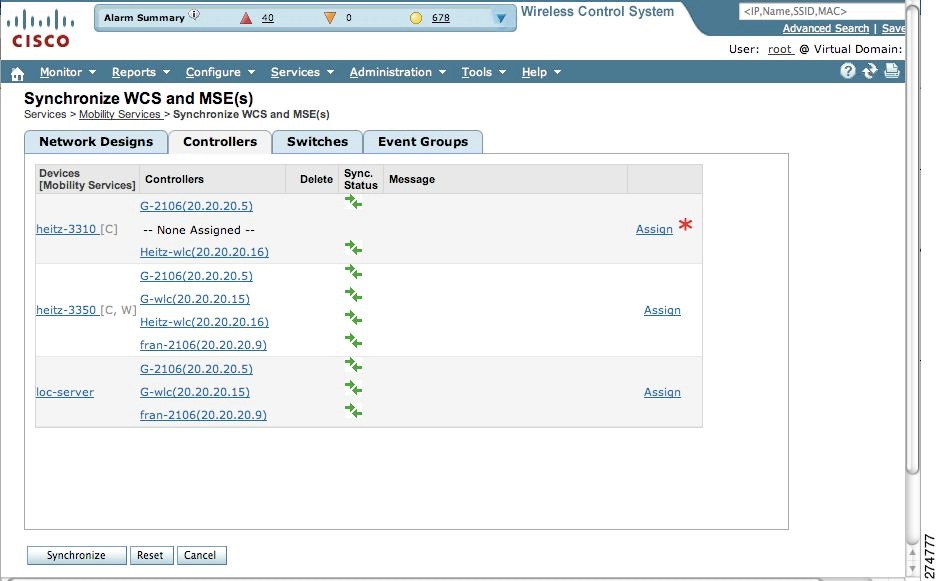Open the Administration menu

[x=397, y=72]
